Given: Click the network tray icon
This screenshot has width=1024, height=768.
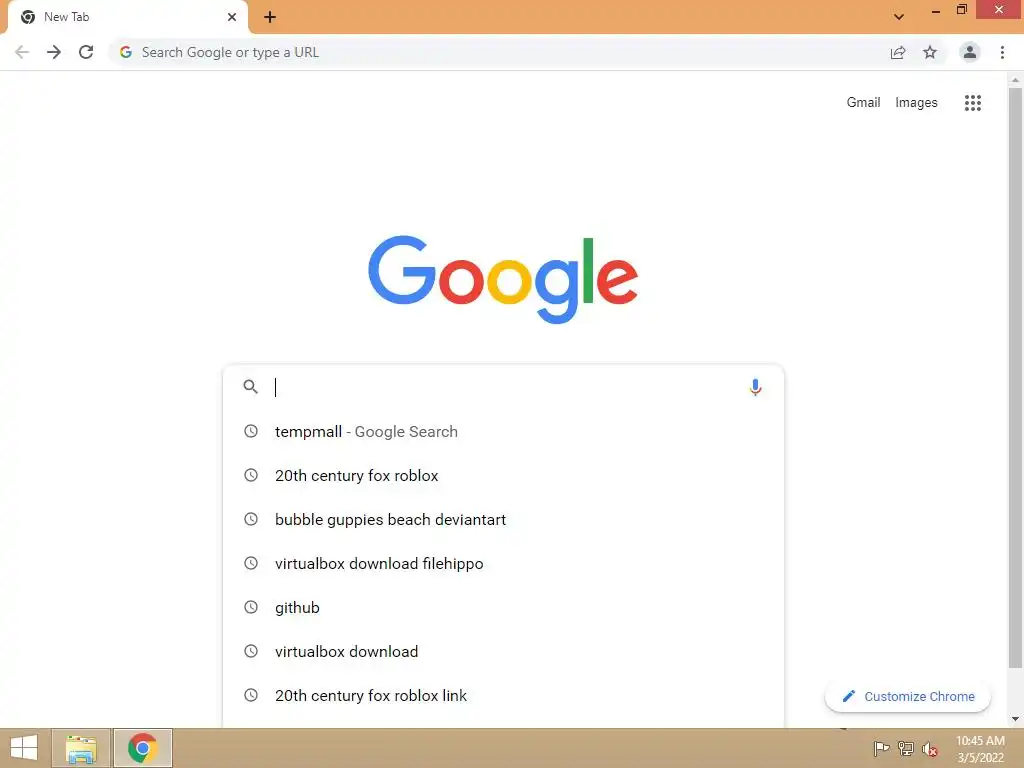Looking at the screenshot, I should [x=905, y=748].
